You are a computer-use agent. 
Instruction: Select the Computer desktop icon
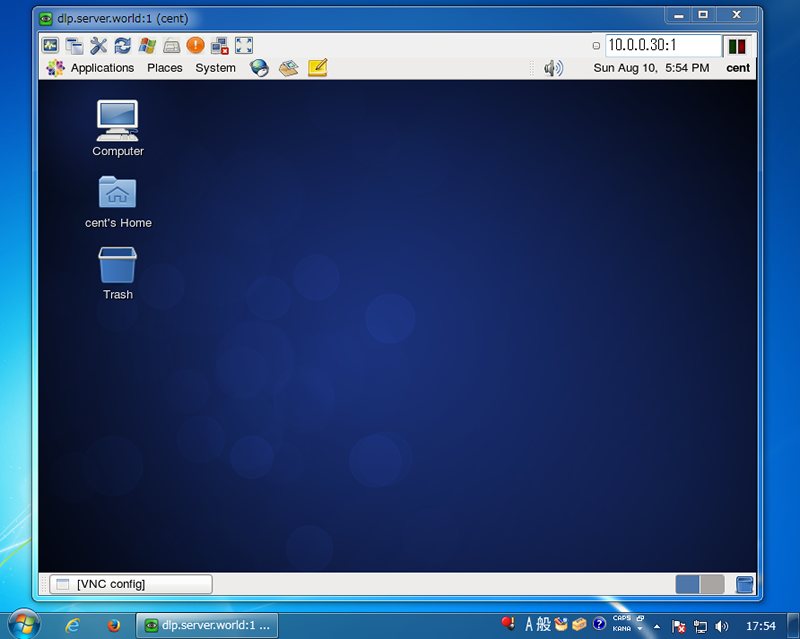pyautogui.click(x=118, y=129)
